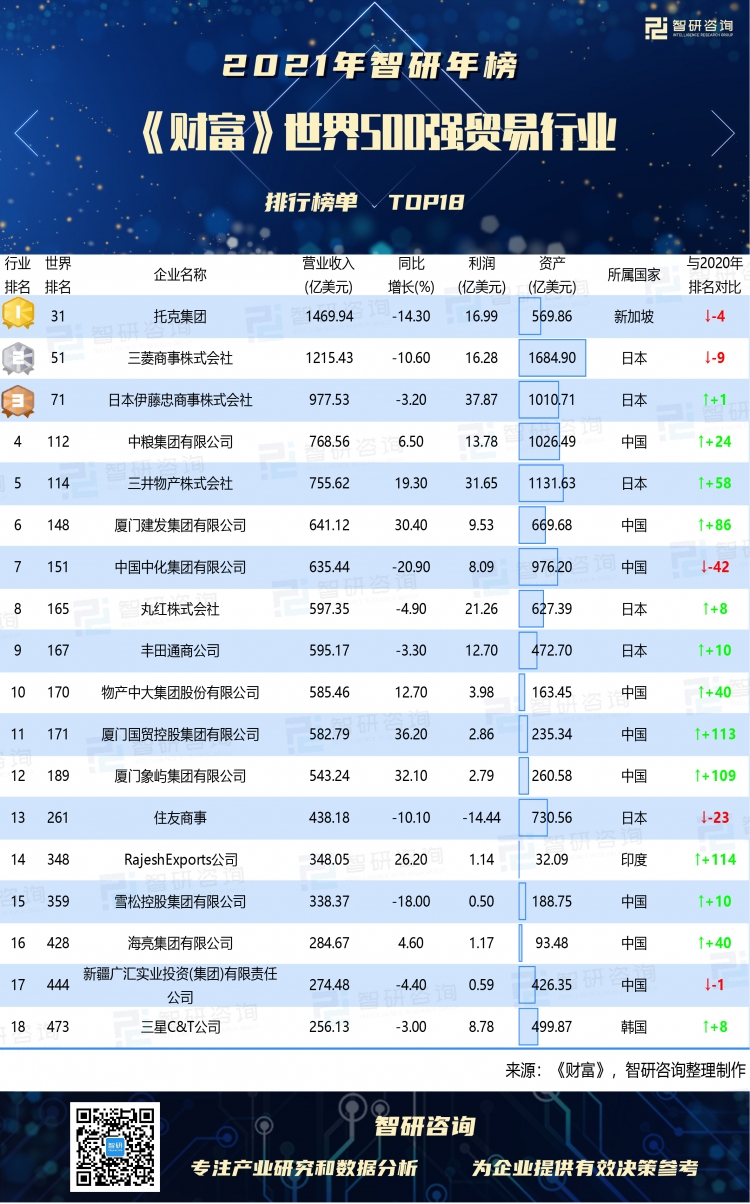
Task: Click the 与2020年排名对比 column header
Action: [715, 275]
